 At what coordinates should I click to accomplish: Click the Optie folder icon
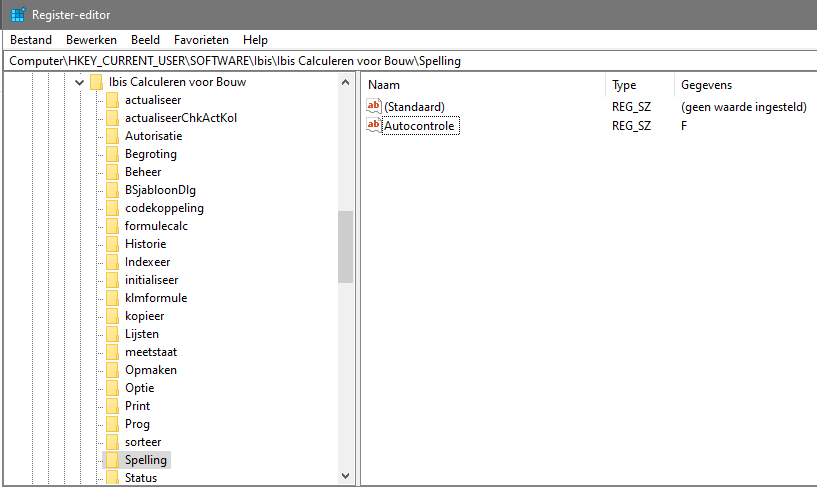113,388
